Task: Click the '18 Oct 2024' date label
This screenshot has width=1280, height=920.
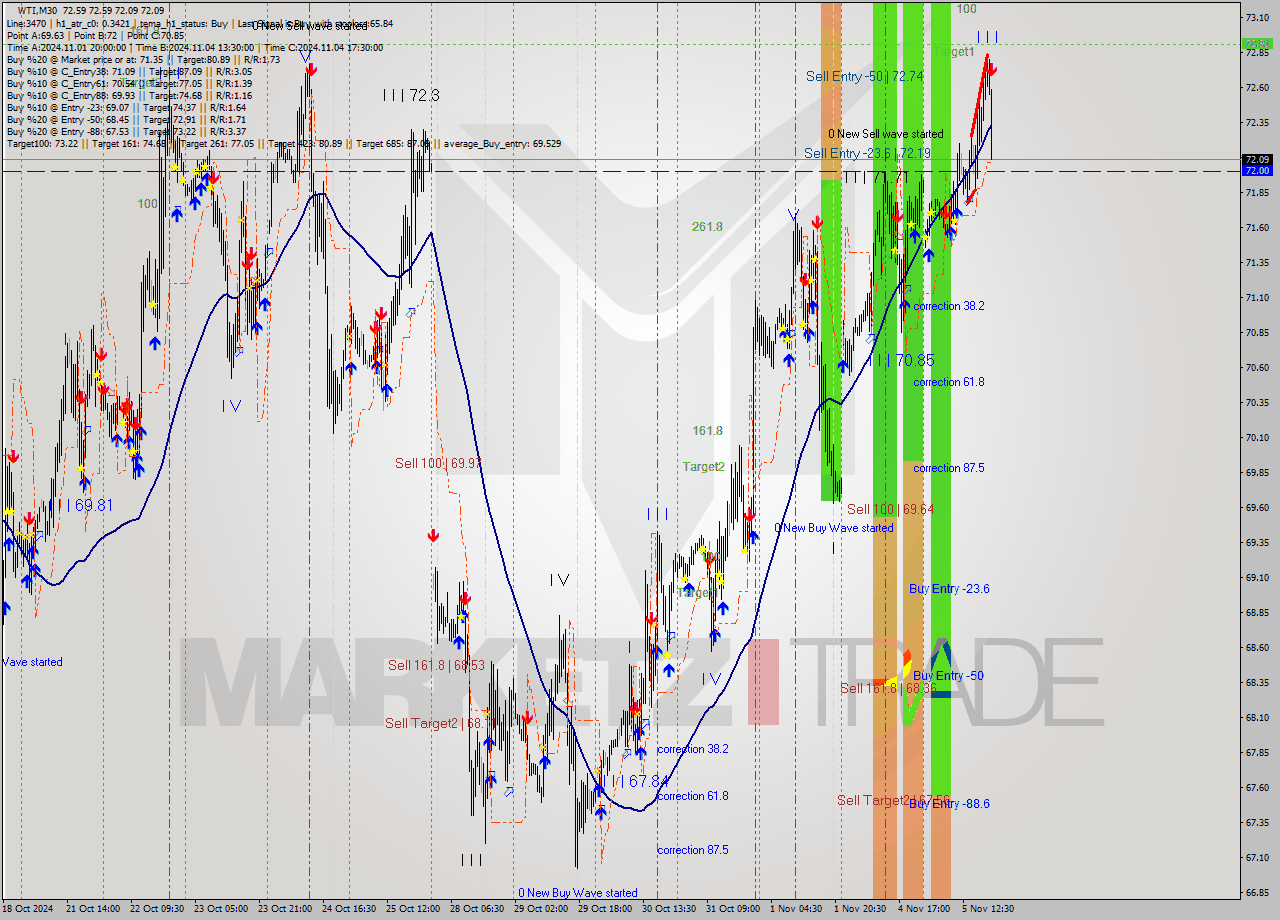Action: pos(28,909)
